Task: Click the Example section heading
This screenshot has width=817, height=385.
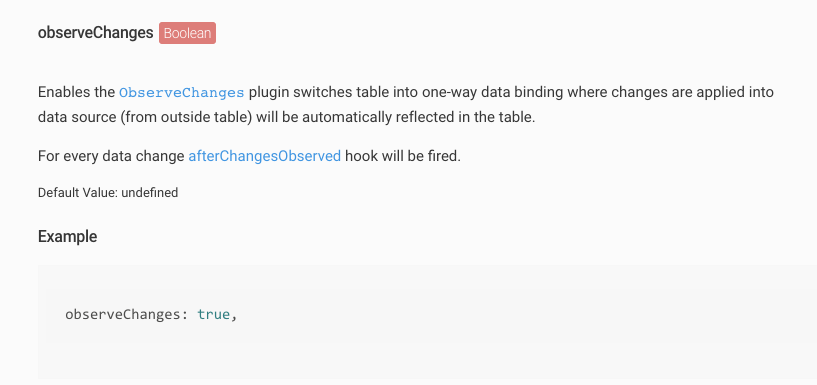Action: 67,237
